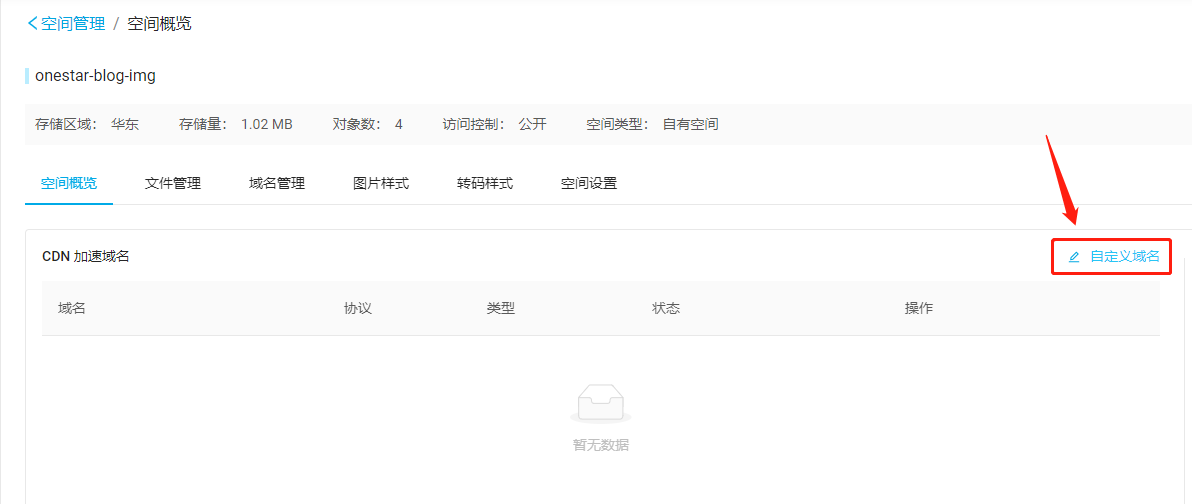1192x504 pixels.
Task: Click the 自定义域名 link text
Action: click(1124, 257)
